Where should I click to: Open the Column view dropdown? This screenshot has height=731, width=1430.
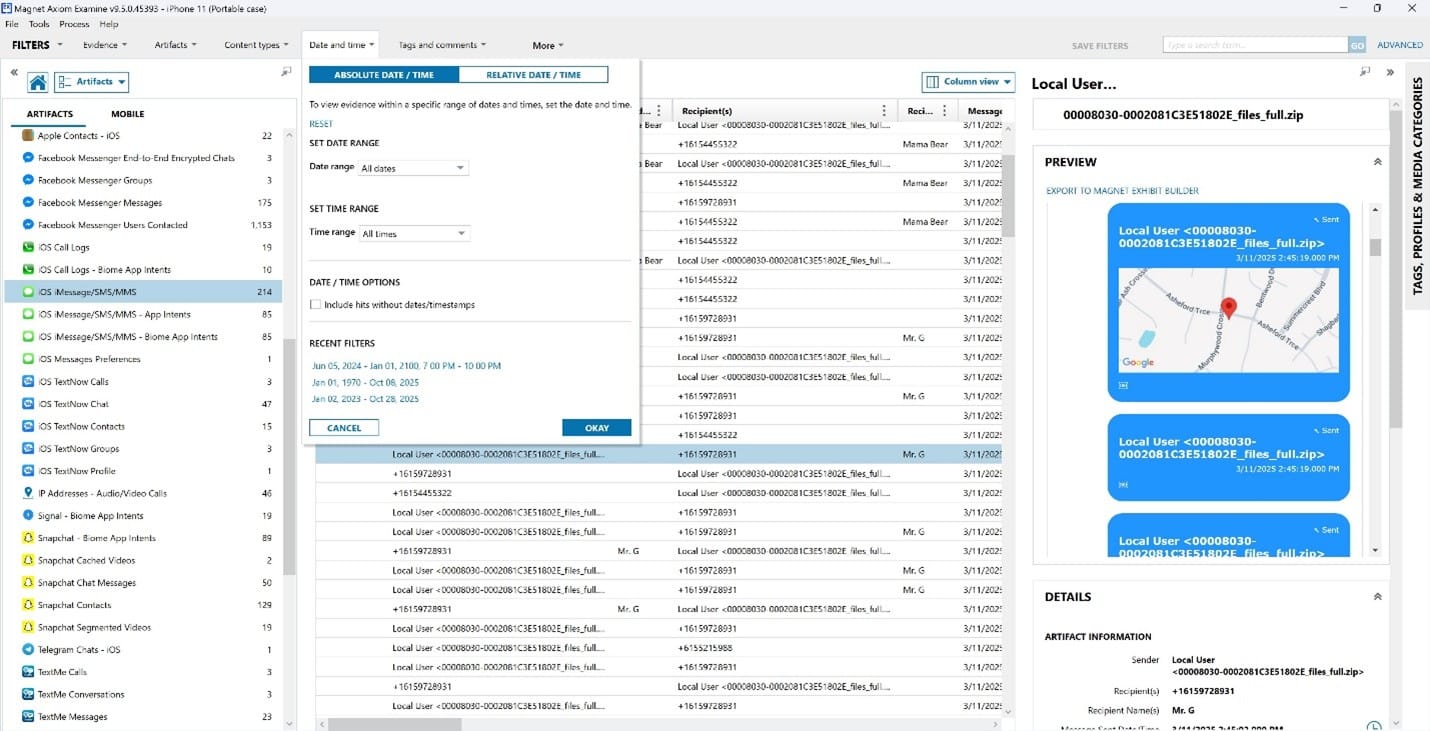click(x=967, y=81)
